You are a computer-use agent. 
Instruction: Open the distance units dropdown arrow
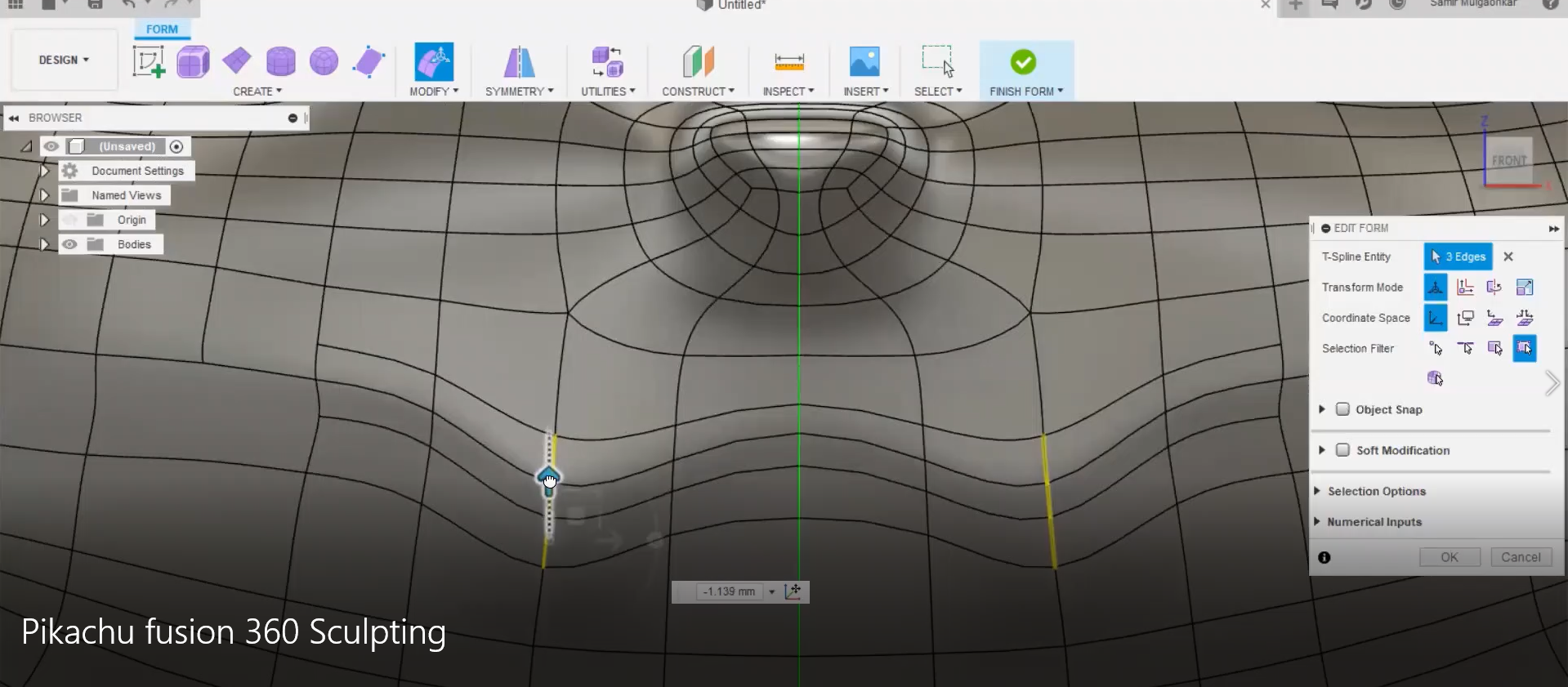(772, 591)
